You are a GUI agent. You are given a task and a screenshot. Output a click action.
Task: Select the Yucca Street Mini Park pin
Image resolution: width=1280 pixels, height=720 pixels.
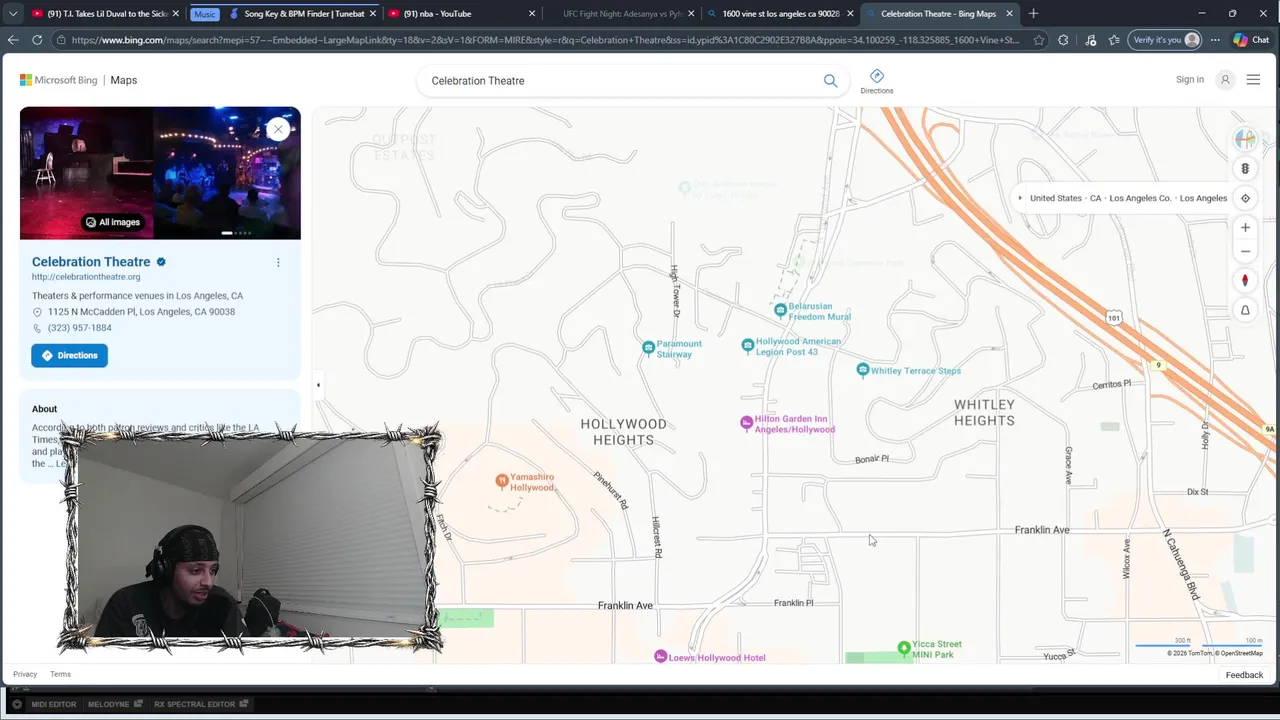click(x=904, y=649)
